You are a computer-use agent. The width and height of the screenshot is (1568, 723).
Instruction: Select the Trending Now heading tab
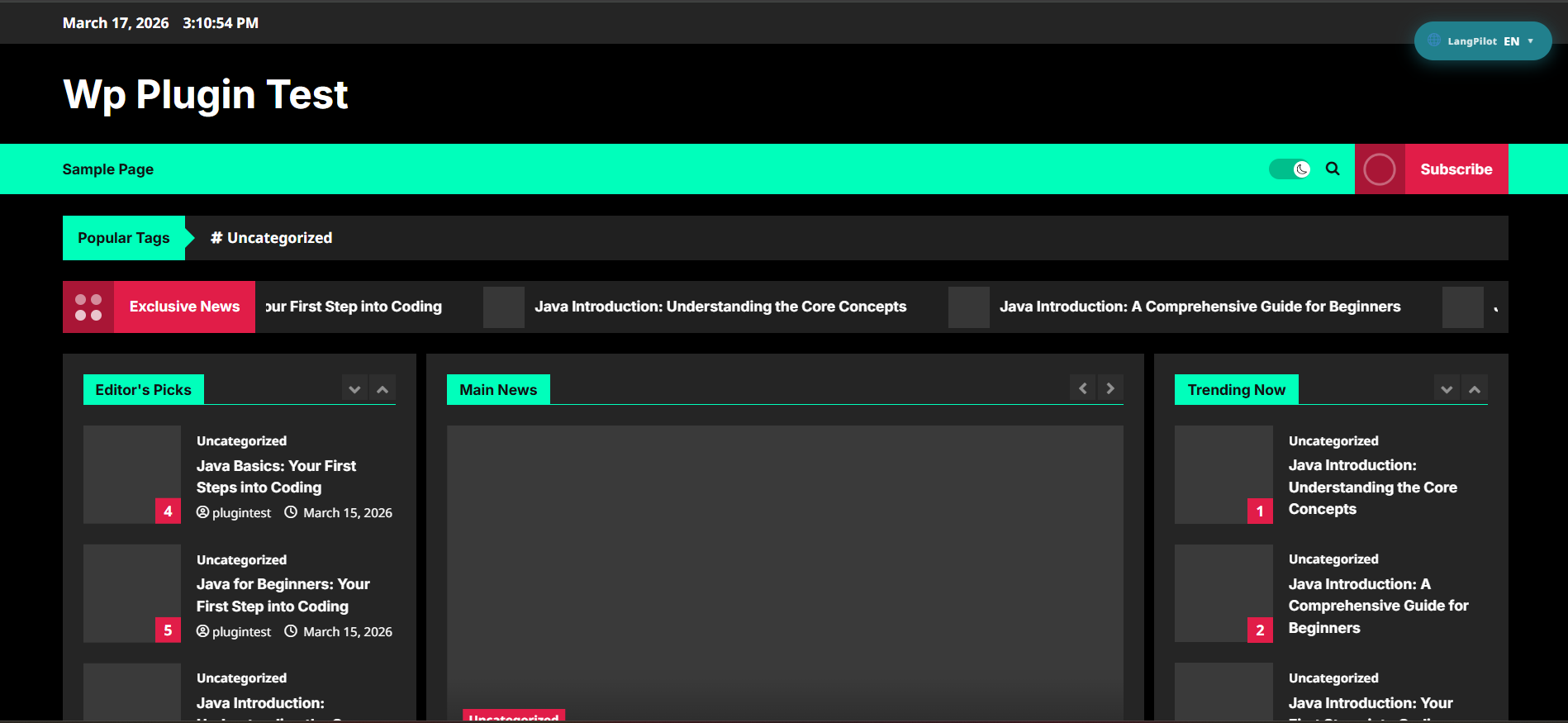[1237, 390]
